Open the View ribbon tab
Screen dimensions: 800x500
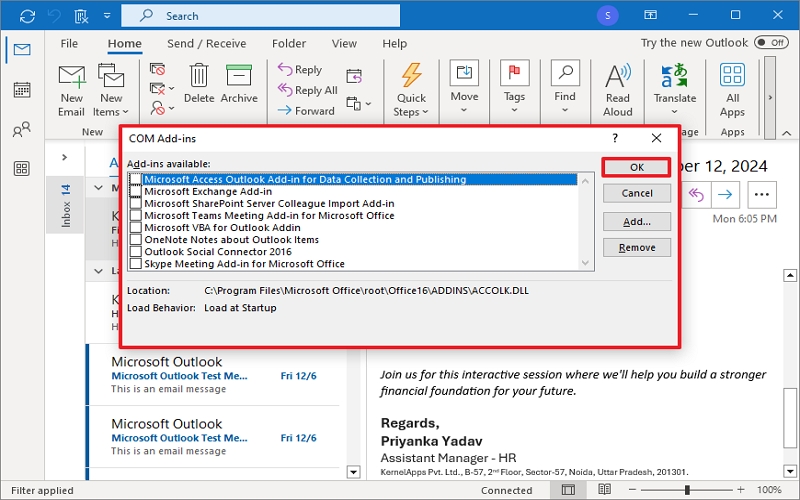point(344,44)
